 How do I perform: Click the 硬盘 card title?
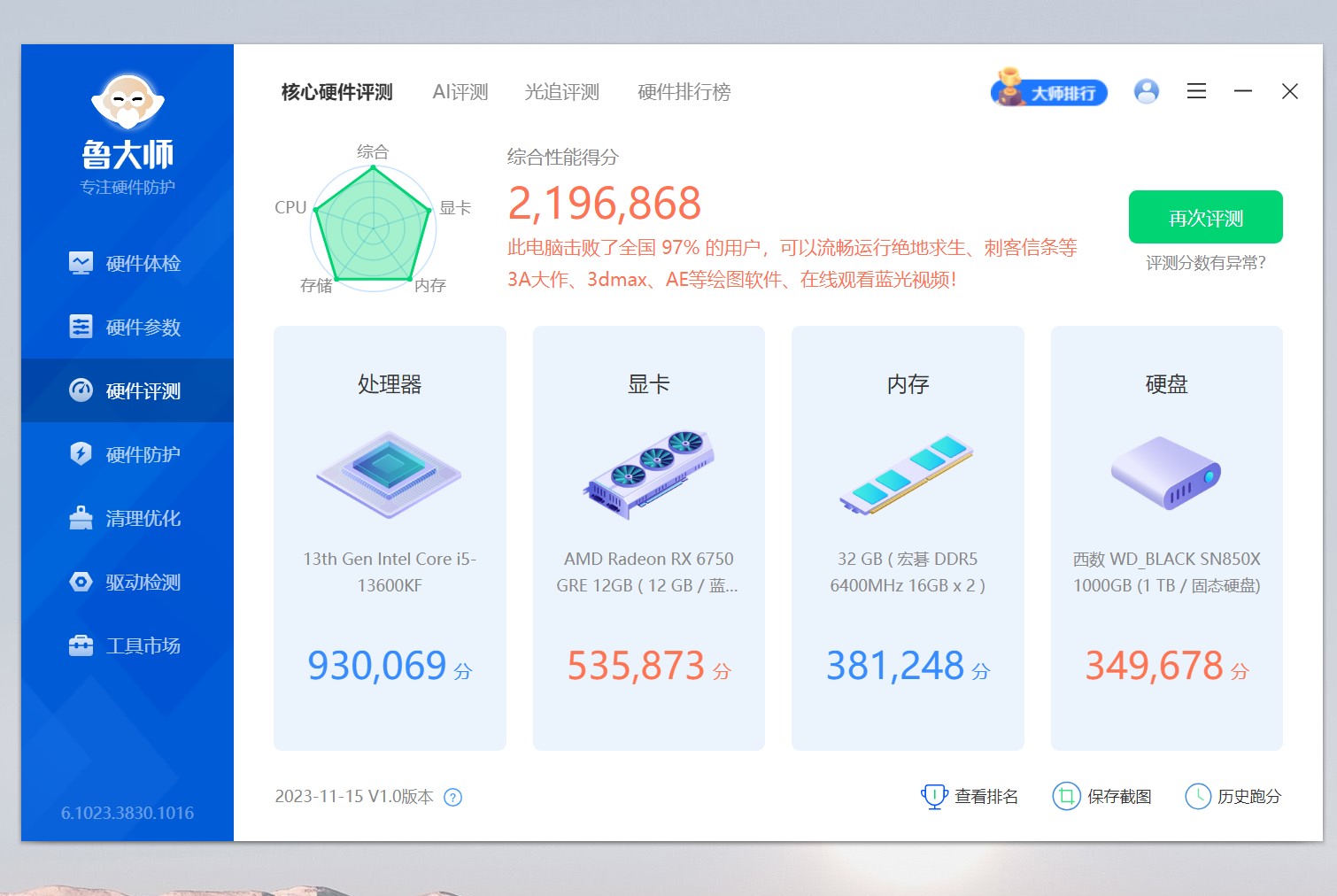tap(1166, 384)
